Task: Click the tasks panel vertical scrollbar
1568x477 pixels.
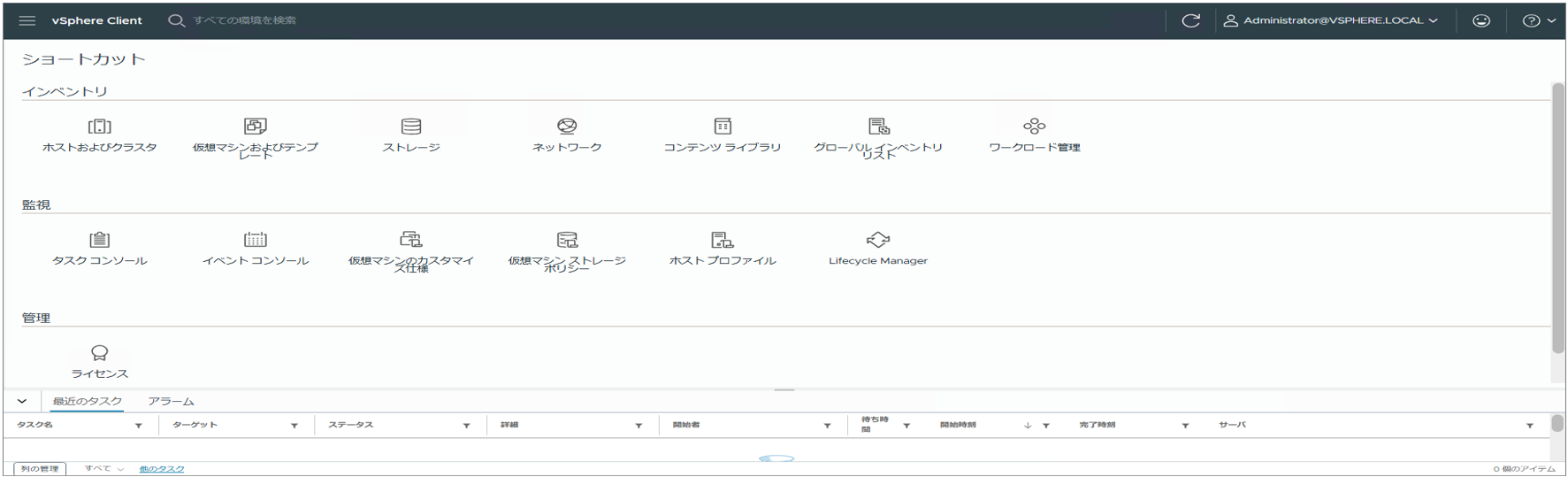Action: coord(1557,423)
